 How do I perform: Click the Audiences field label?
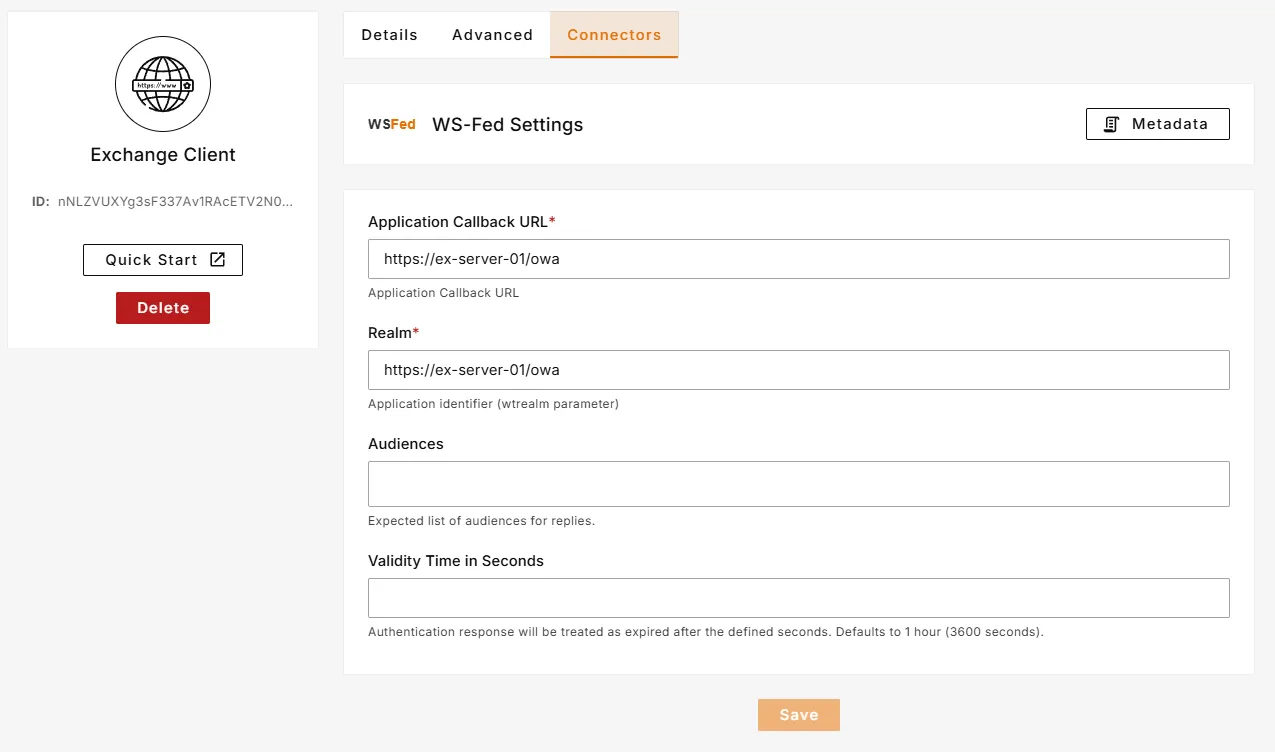(406, 444)
